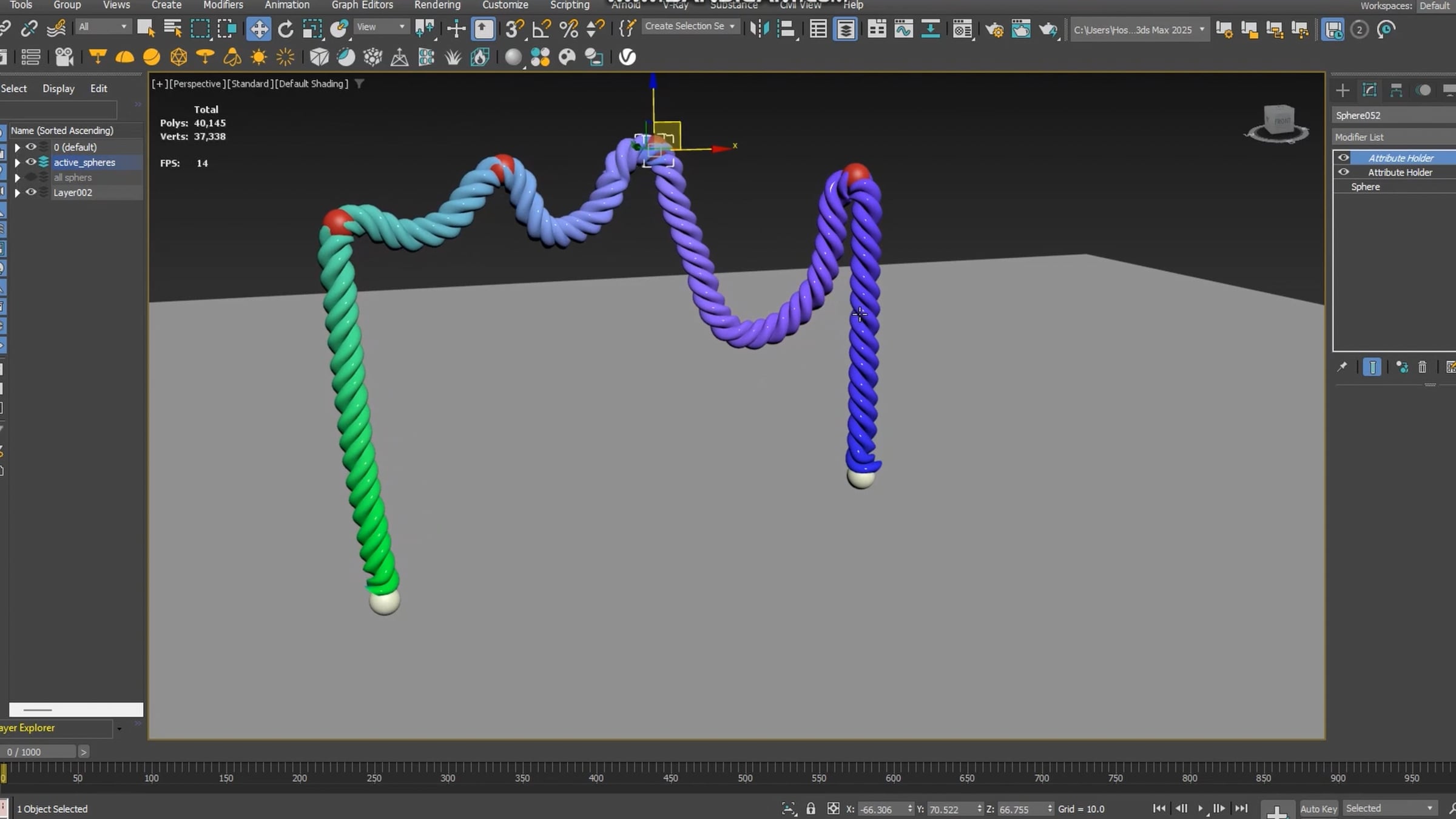Screen dimensions: 1456x819
Task: Click the Bind to Space Warp icon
Action: click(56, 29)
